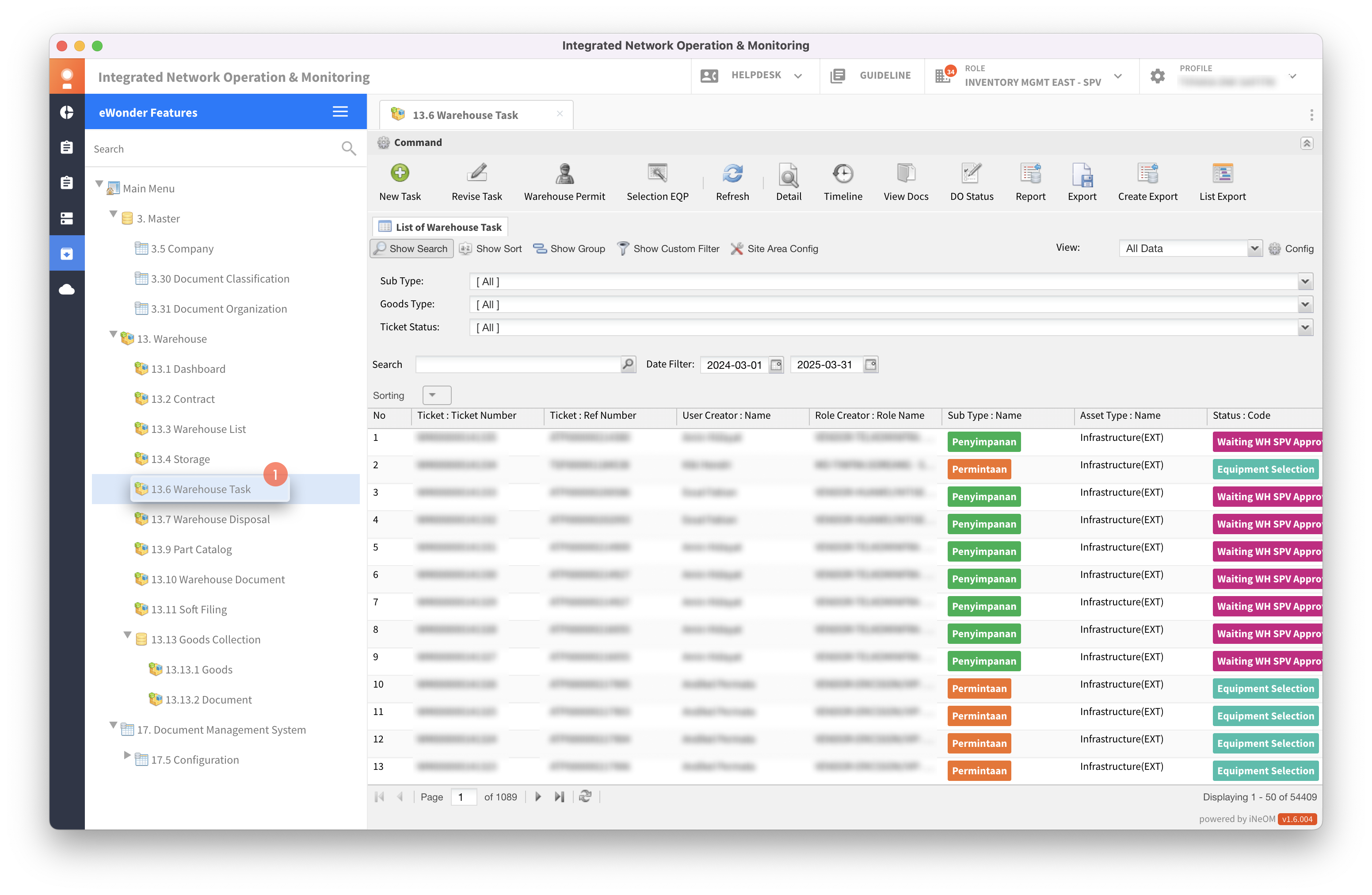Image resolution: width=1372 pixels, height=895 pixels.
Task: Click the Create Export icon
Action: point(1147,174)
